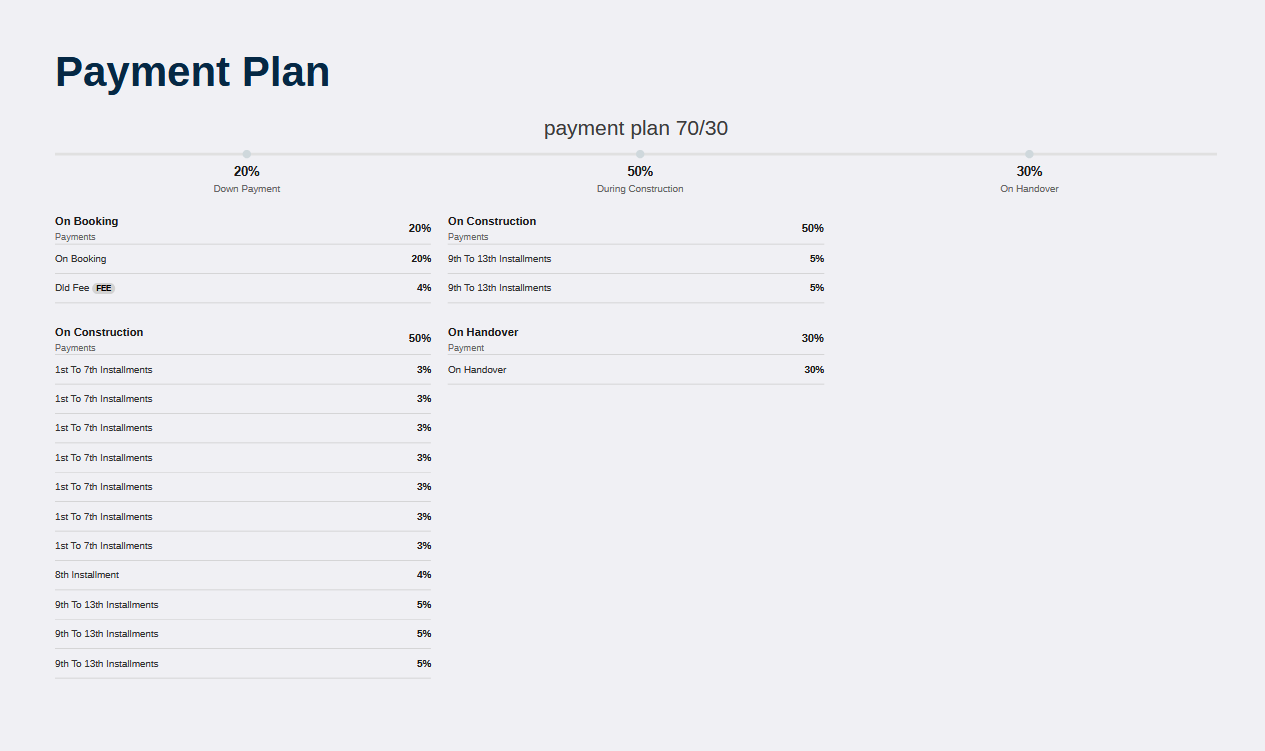Click the On Handover label under 30%
Viewport: 1265px width, 751px height.
(x=1029, y=189)
